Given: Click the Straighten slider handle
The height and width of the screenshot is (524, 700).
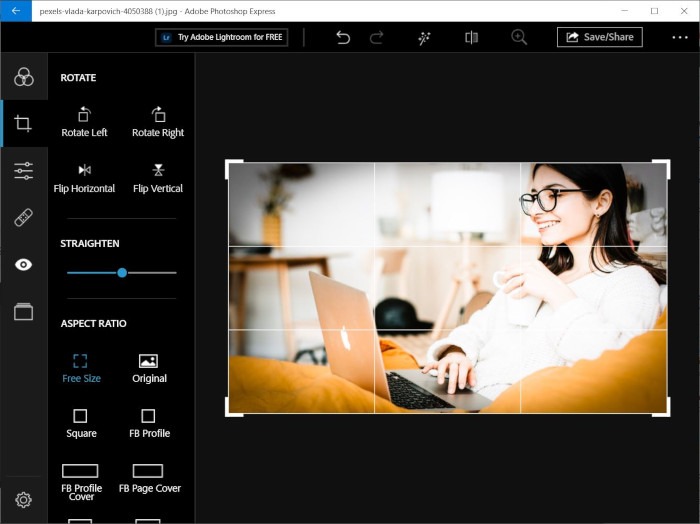Looking at the screenshot, I should point(122,273).
